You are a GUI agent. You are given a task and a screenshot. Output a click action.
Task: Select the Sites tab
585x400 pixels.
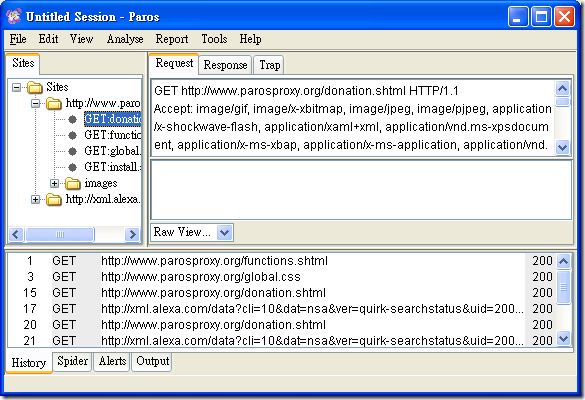(x=23, y=63)
